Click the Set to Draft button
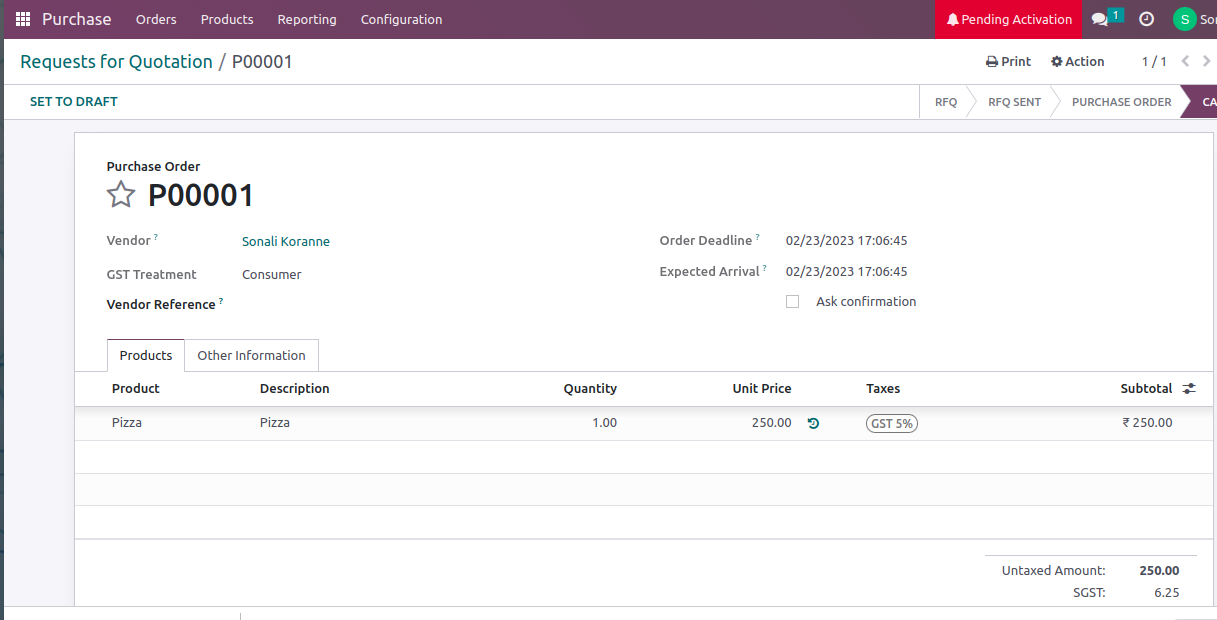 tap(74, 102)
